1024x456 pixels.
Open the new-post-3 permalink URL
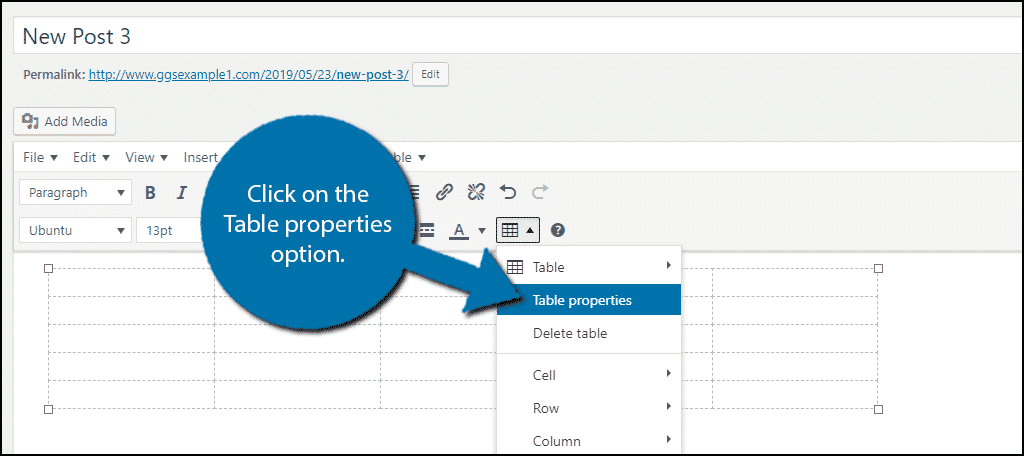(249, 74)
